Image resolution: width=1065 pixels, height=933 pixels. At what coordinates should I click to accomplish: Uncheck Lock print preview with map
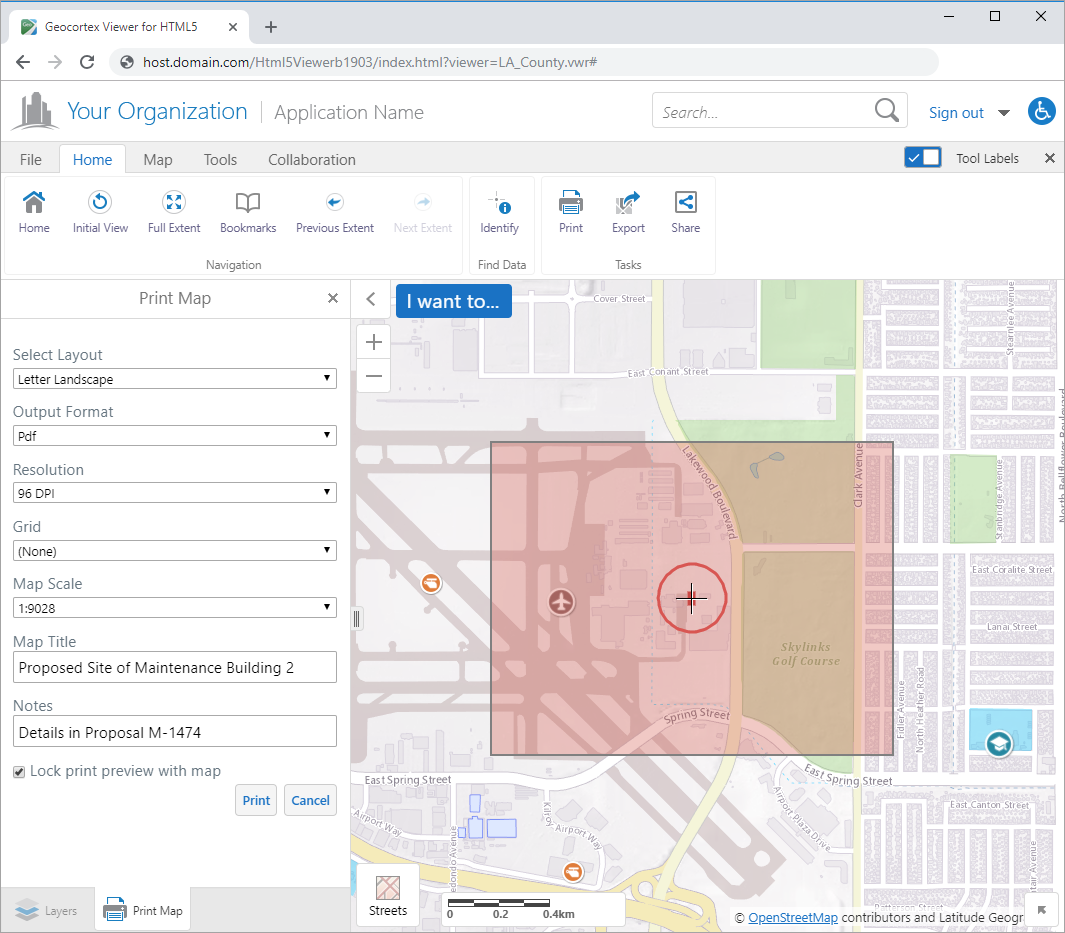19,772
